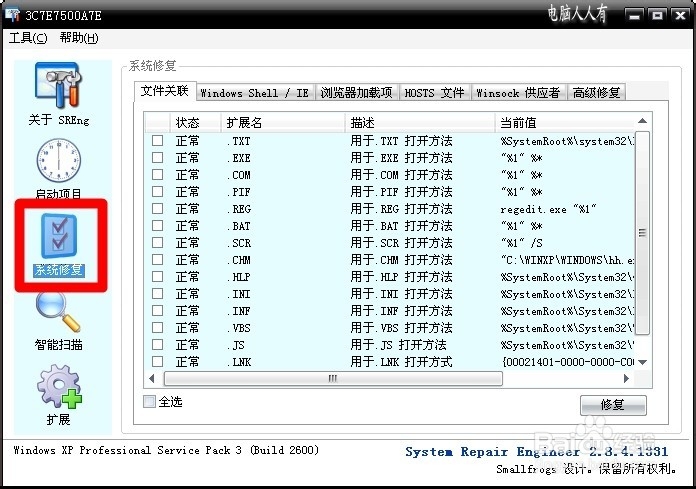Viewport: 696px width, 489px height.
Task: Check the .TXT row checkbox
Action: (157, 141)
